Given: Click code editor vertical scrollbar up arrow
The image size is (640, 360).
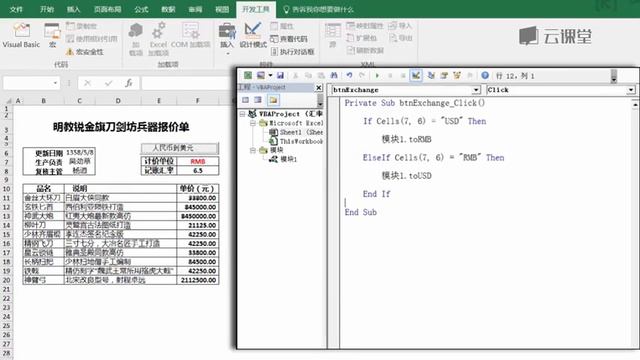Looking at the screenshot, I should [x=635, y=105].
